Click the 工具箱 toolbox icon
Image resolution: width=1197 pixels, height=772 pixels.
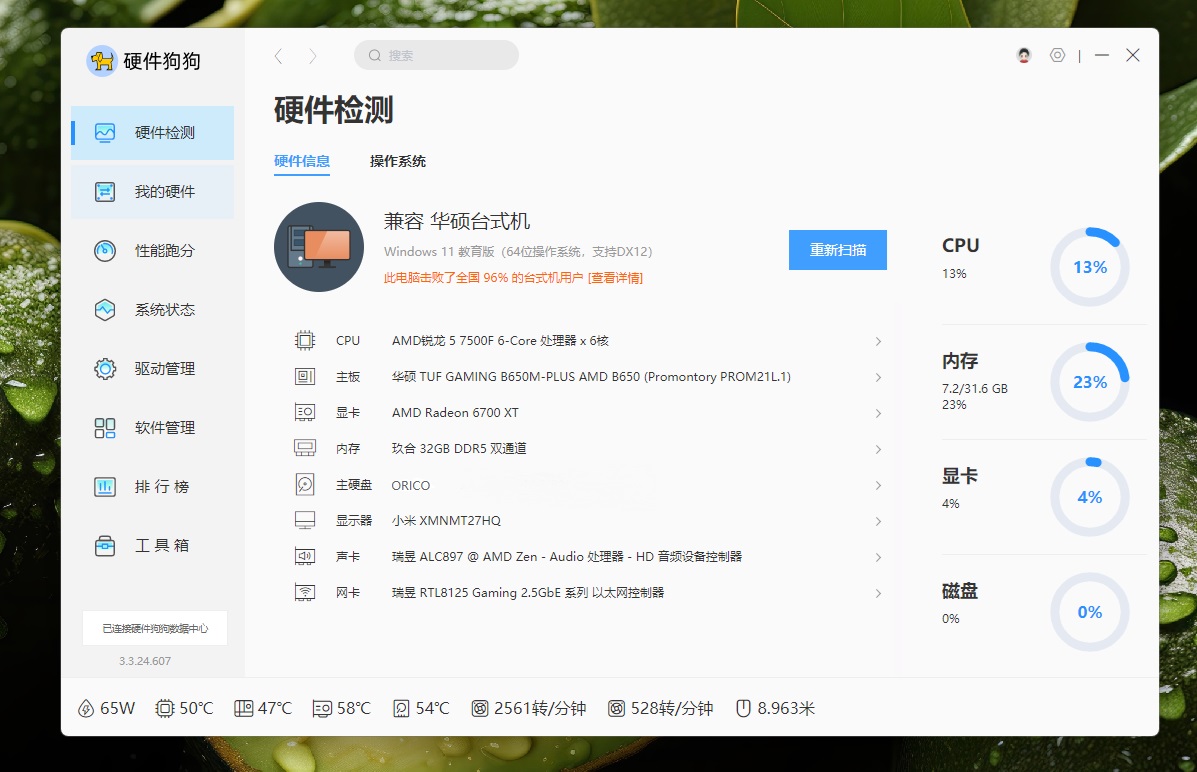[x=105, y=546]
